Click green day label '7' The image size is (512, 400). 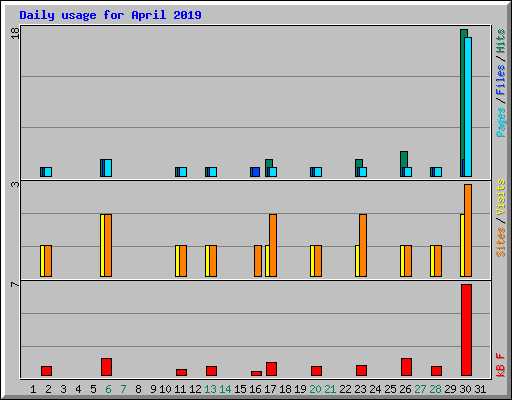click(x=123, y=389)
